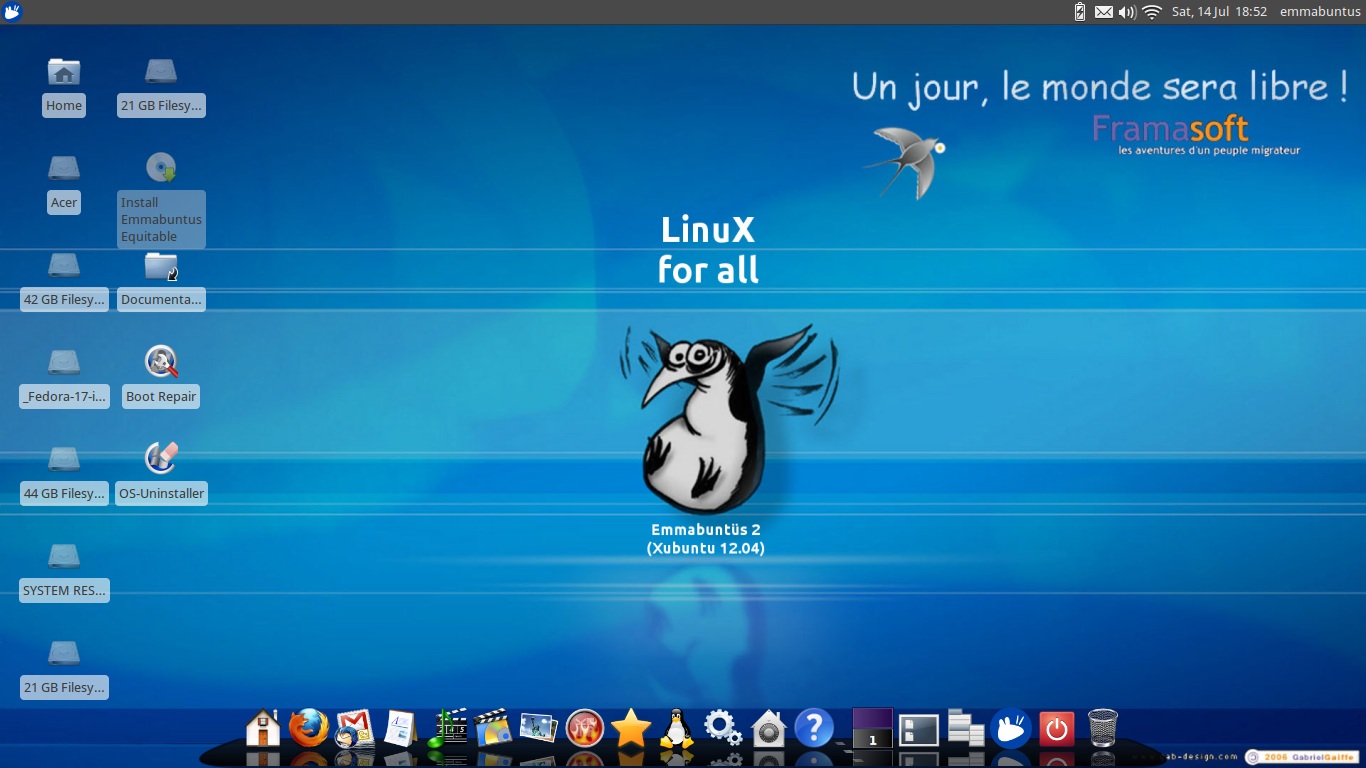Launch Boot Repair from desktop
Screen dimensions: 1366x768
[x=161, y=361]
